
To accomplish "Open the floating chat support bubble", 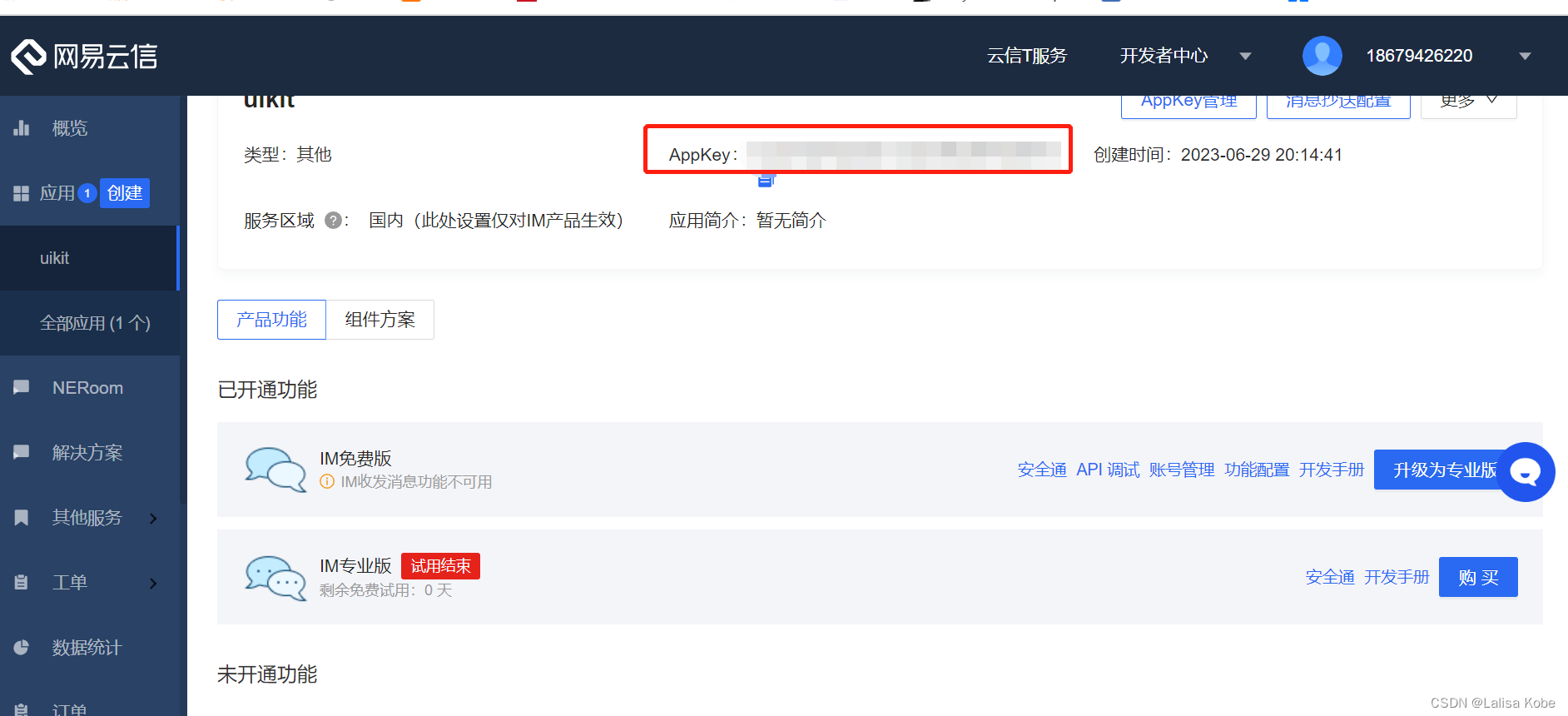I will pos(1526,472).
